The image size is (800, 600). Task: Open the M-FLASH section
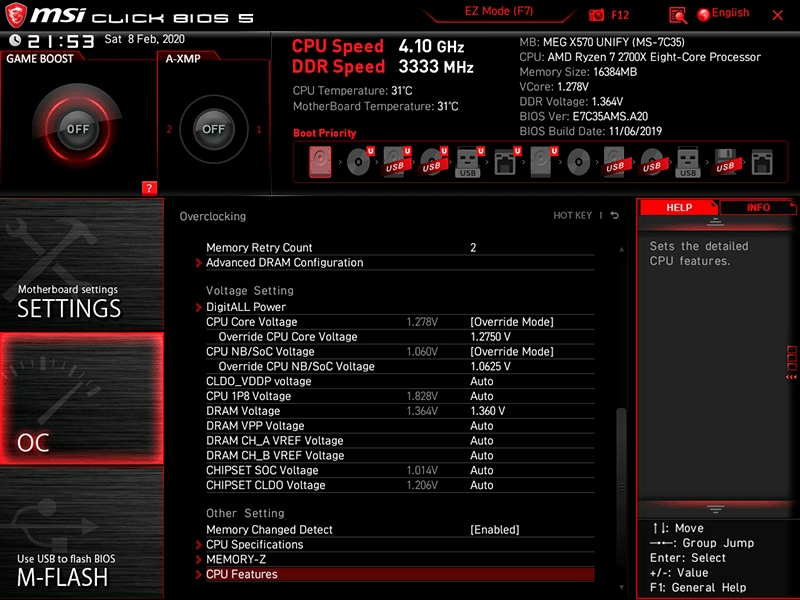pyautogui.click(x=82, y=533)
